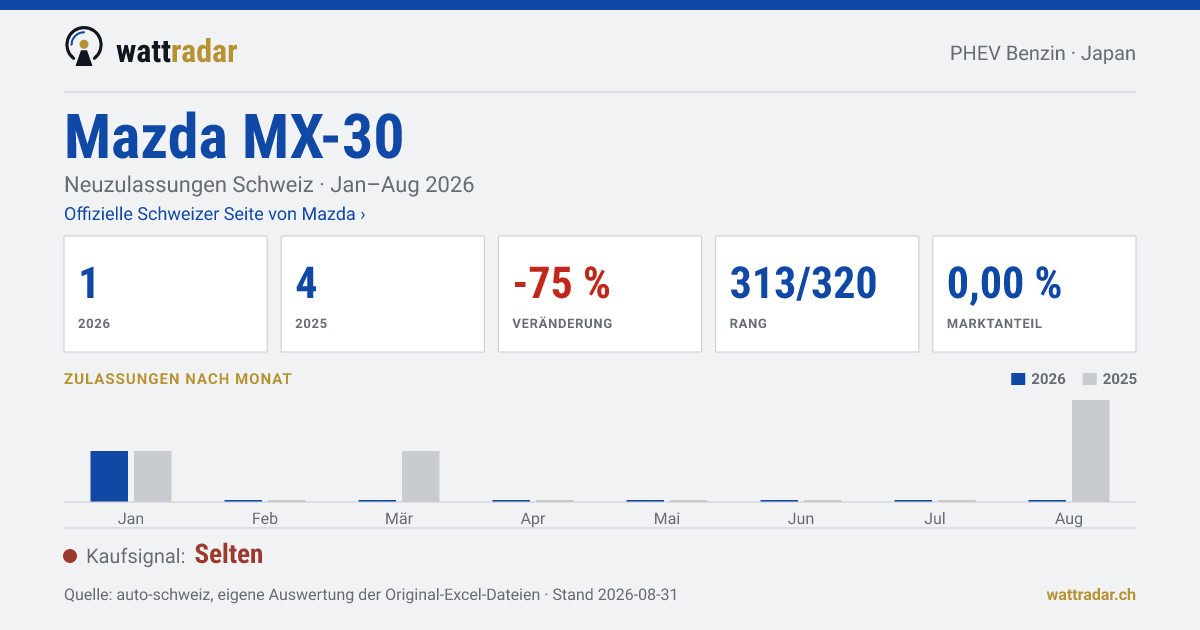Click the blue 2026 legend swatch
This screenshot has height=630, width=1200.
[1018, 379]
